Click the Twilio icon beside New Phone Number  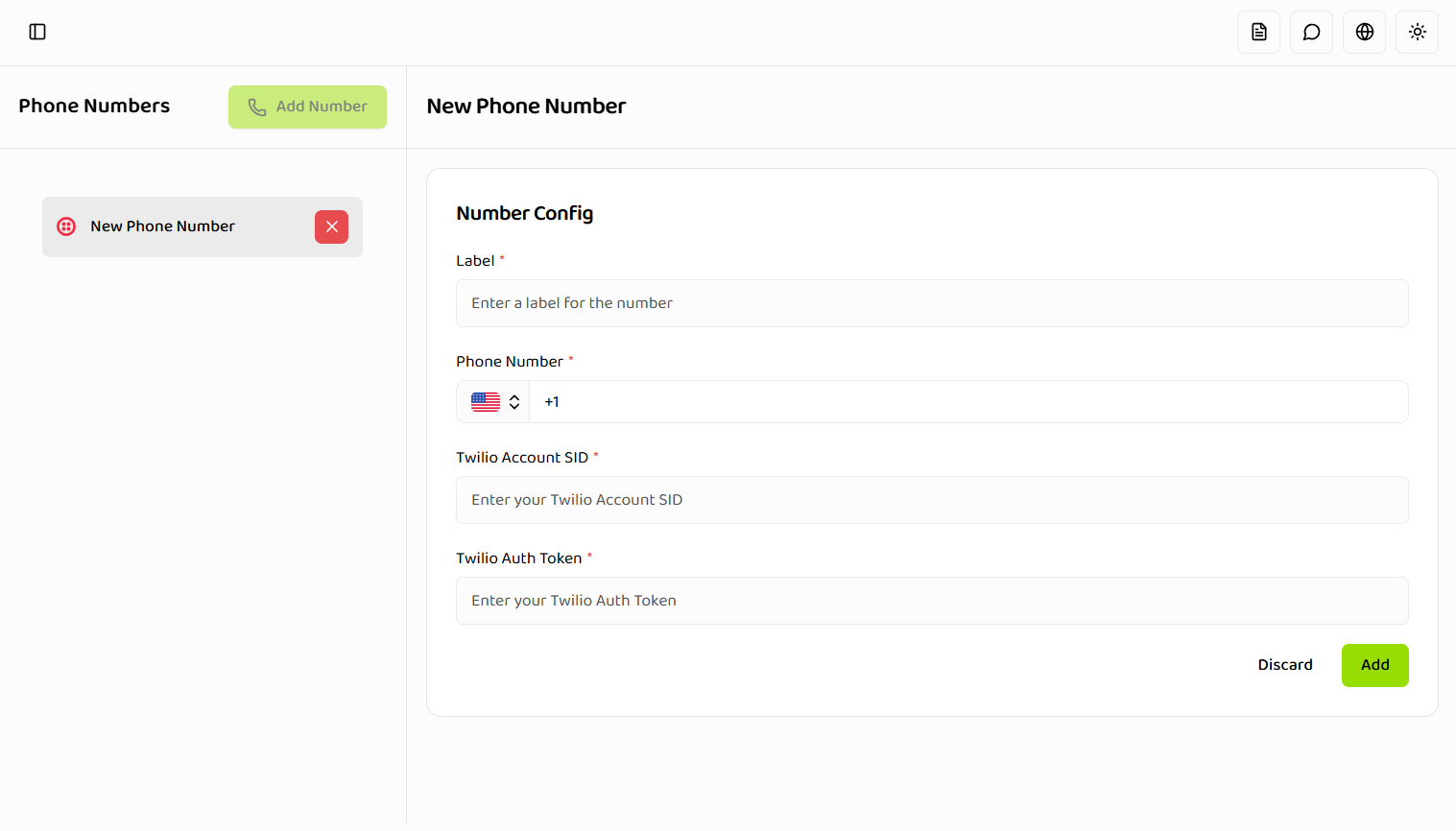(x=66, y=226)
